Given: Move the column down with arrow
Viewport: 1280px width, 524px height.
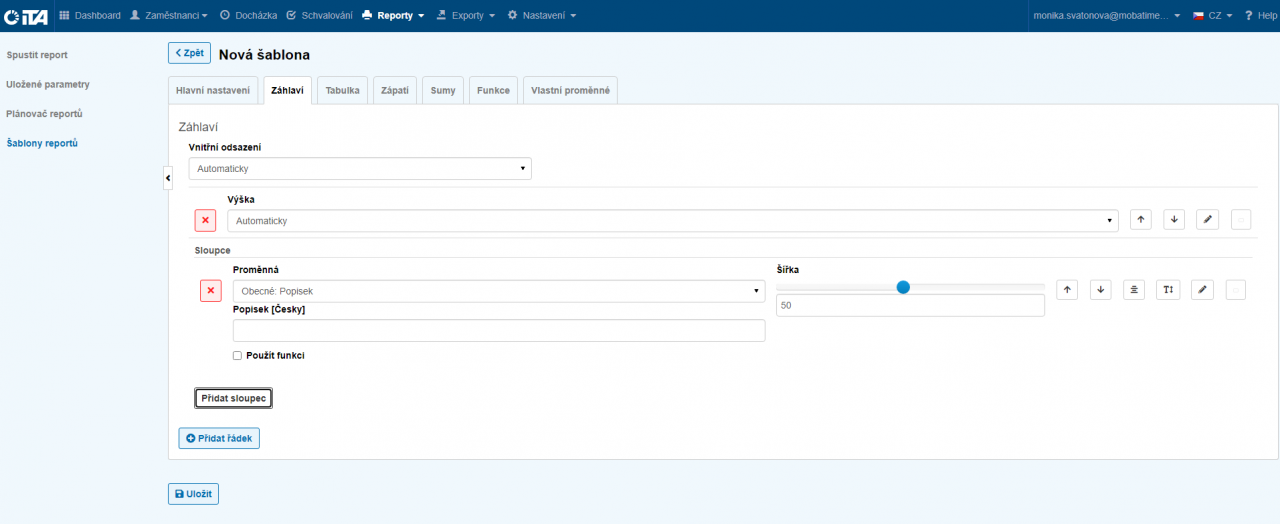Looking at the screenshot, I should point(1101,290).
